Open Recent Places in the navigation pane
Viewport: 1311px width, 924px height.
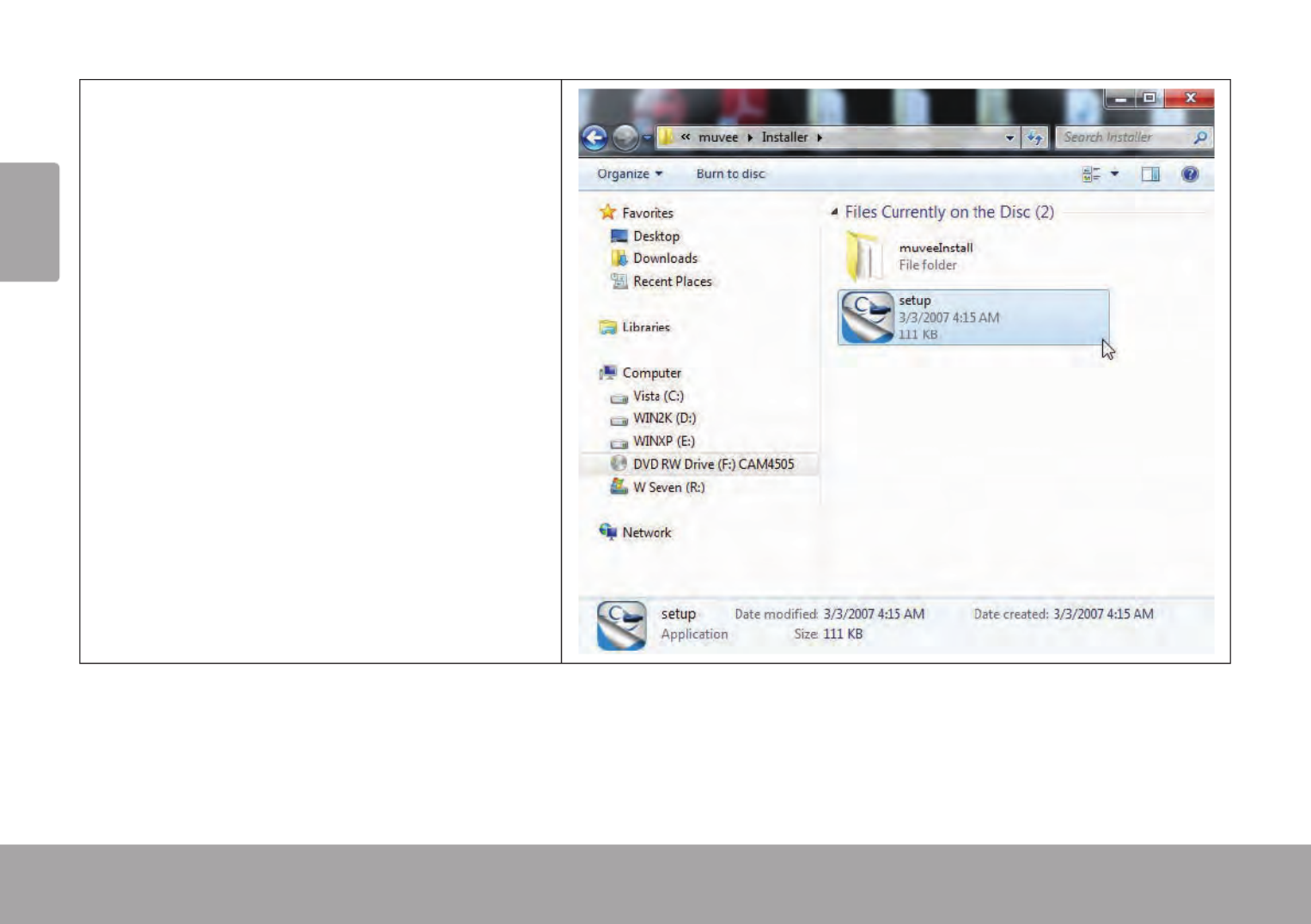click(673, 282)
